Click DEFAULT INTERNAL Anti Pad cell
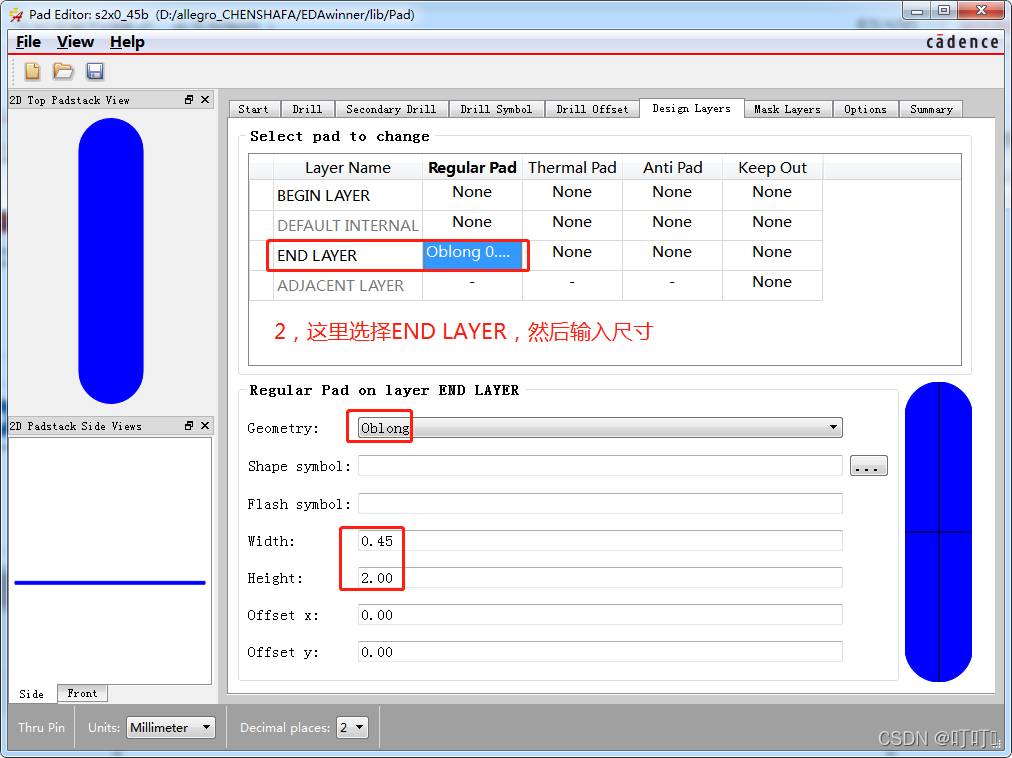 pyautogui.click(x=672, y=225)
